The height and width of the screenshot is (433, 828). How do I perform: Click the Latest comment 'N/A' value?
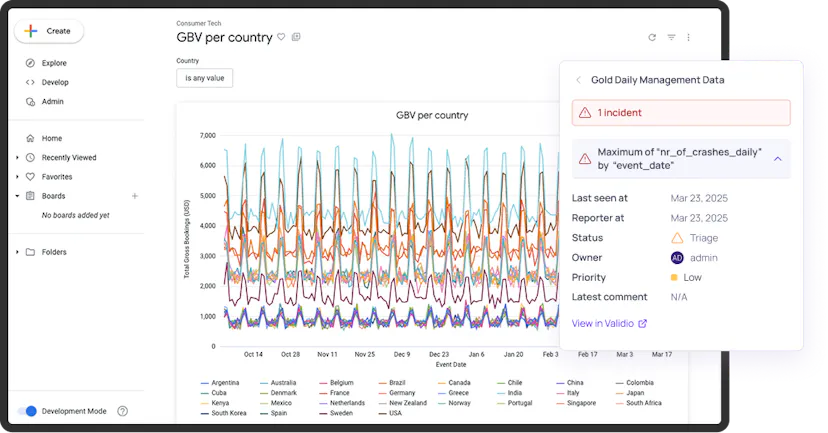point(679,297)
